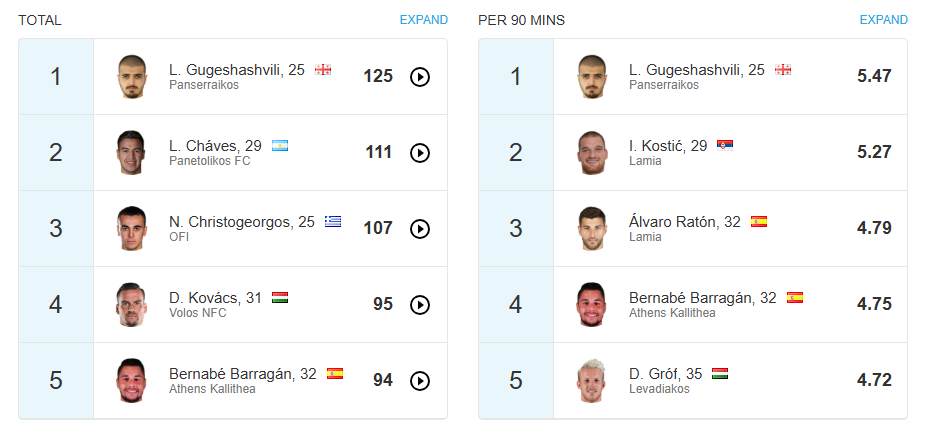The height and width of the screenshot is (427, 945).
Task: Open the Levadiakos team link
Action: [659, 389]
